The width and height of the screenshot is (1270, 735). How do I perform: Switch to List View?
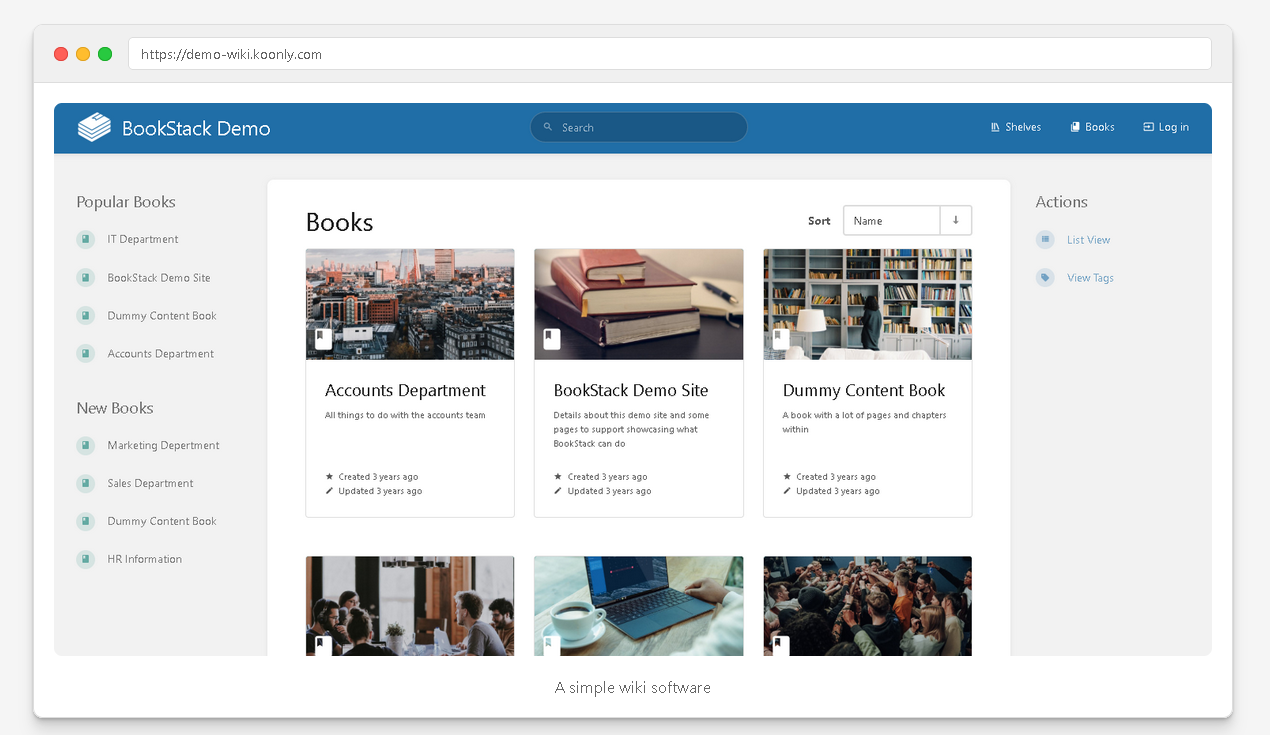(1088, 240)
